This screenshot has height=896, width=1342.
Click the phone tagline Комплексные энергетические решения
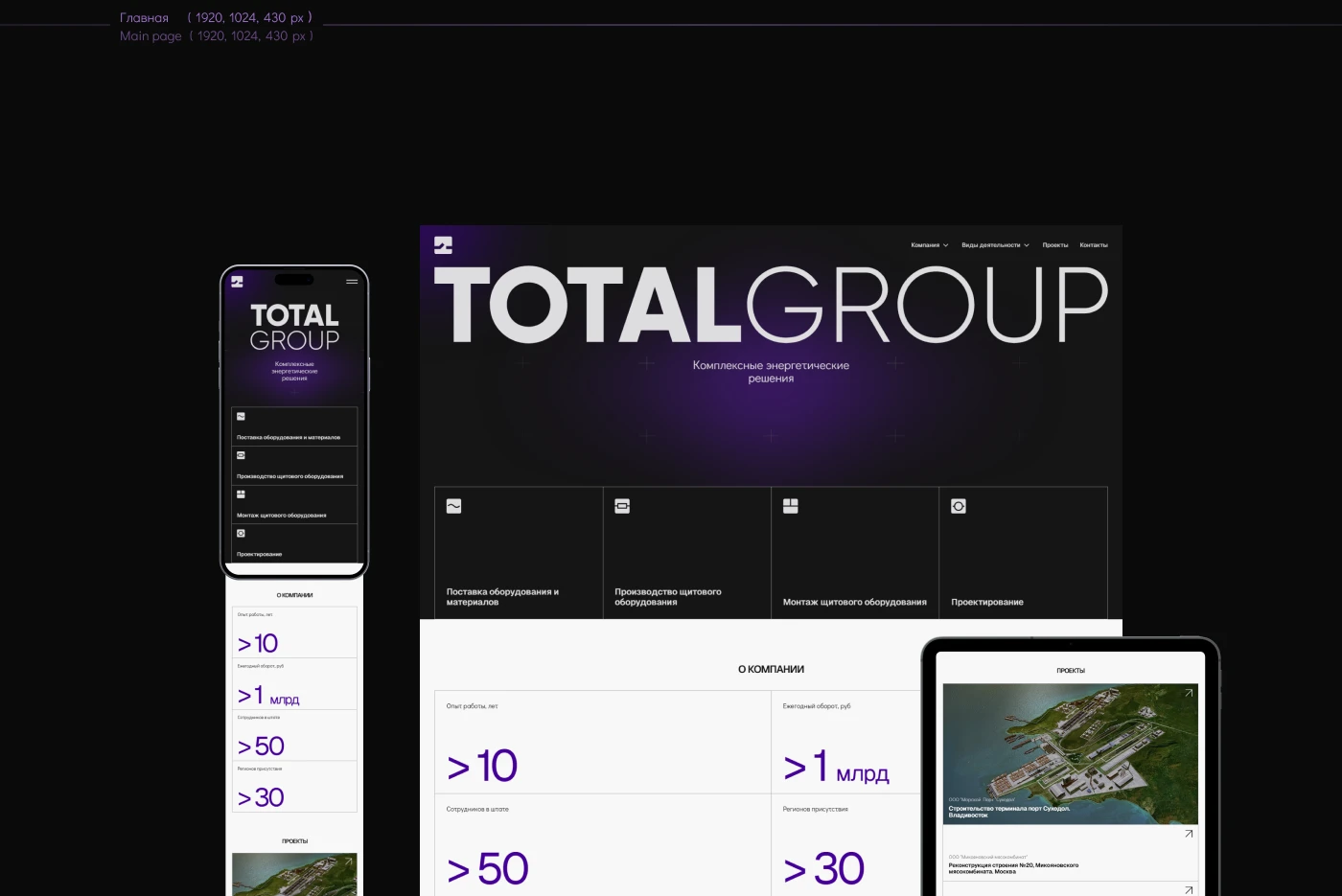(x=294, y=371)
